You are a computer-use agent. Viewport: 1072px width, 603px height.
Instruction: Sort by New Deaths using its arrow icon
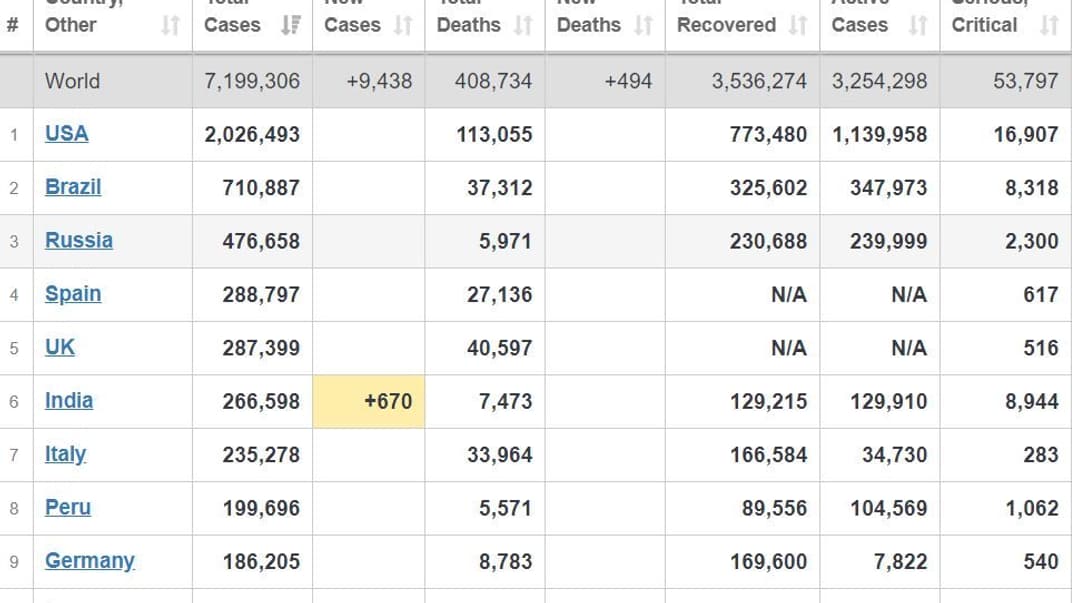(x=643, y=25)
